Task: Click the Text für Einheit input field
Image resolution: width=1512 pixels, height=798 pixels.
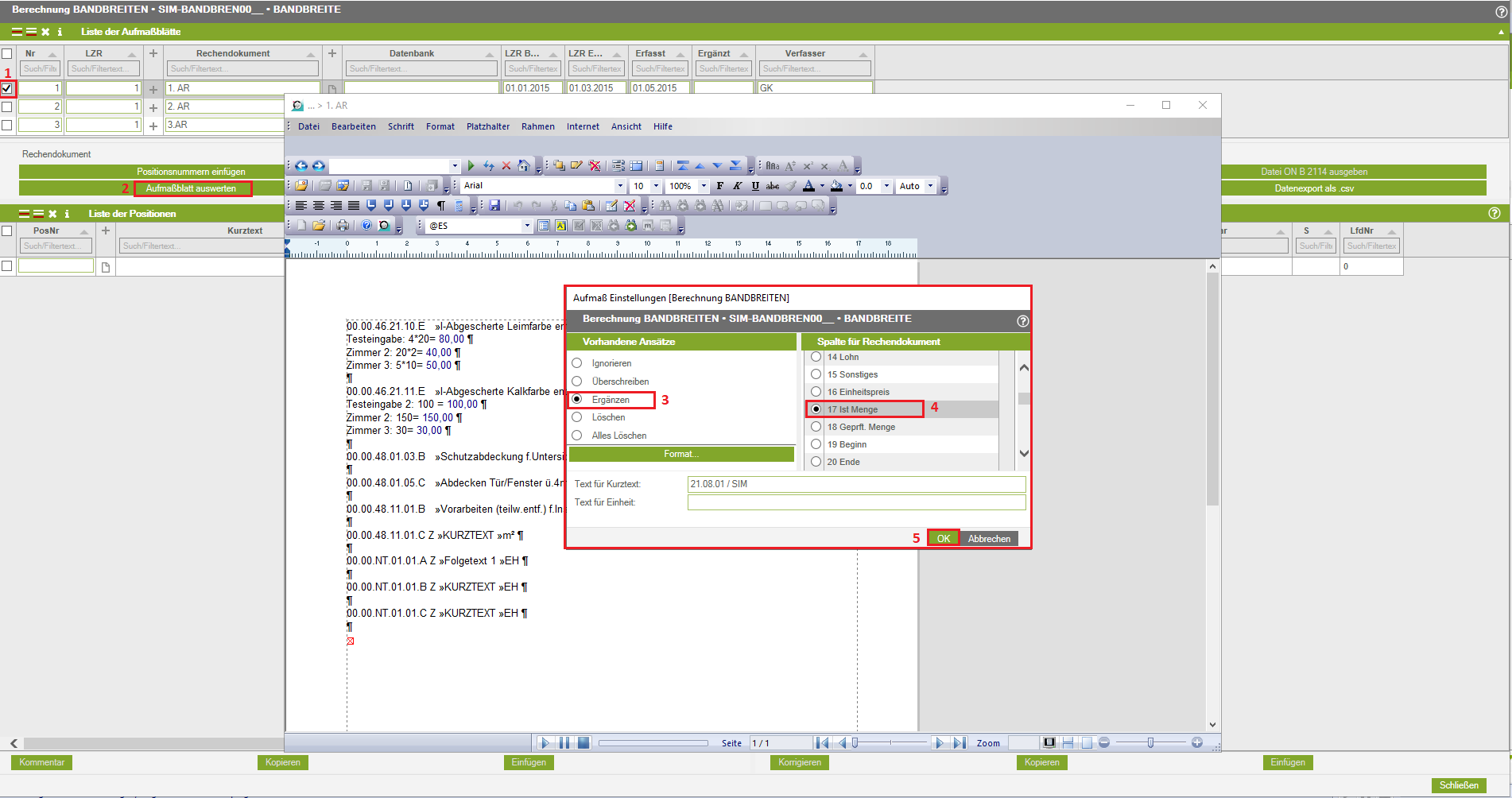Action: coord(856,502)
